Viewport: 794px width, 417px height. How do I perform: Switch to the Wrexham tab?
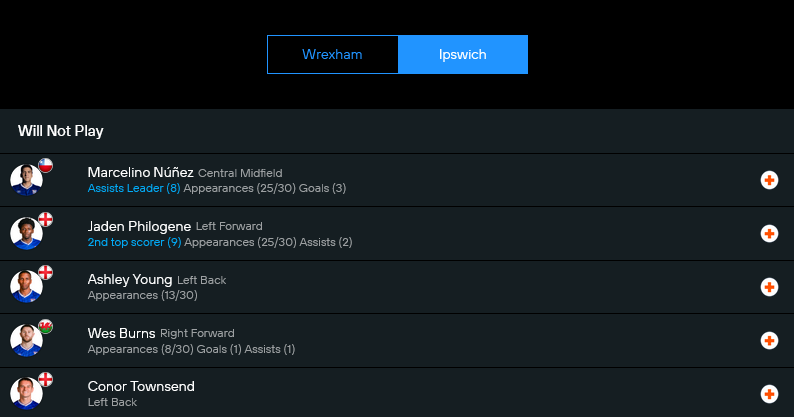point(332,54)
